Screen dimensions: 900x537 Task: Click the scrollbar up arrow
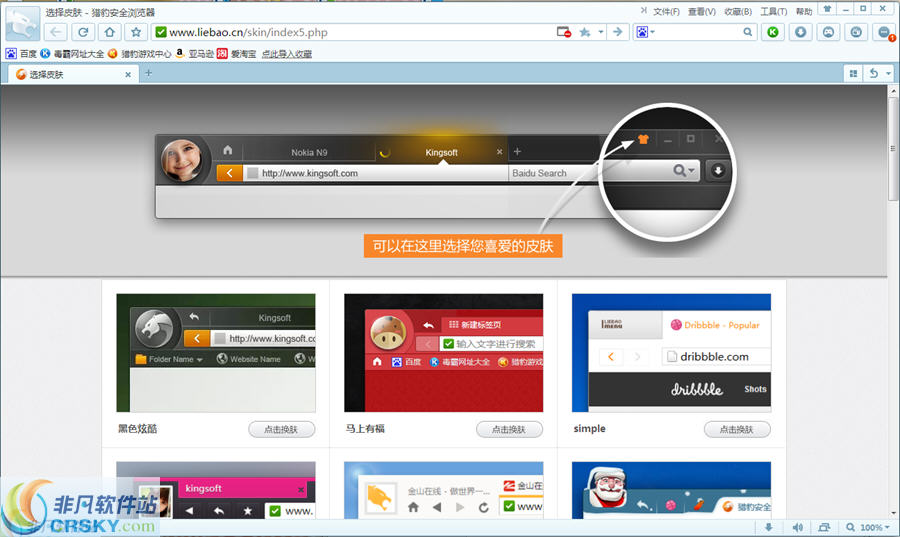[894, 90]
